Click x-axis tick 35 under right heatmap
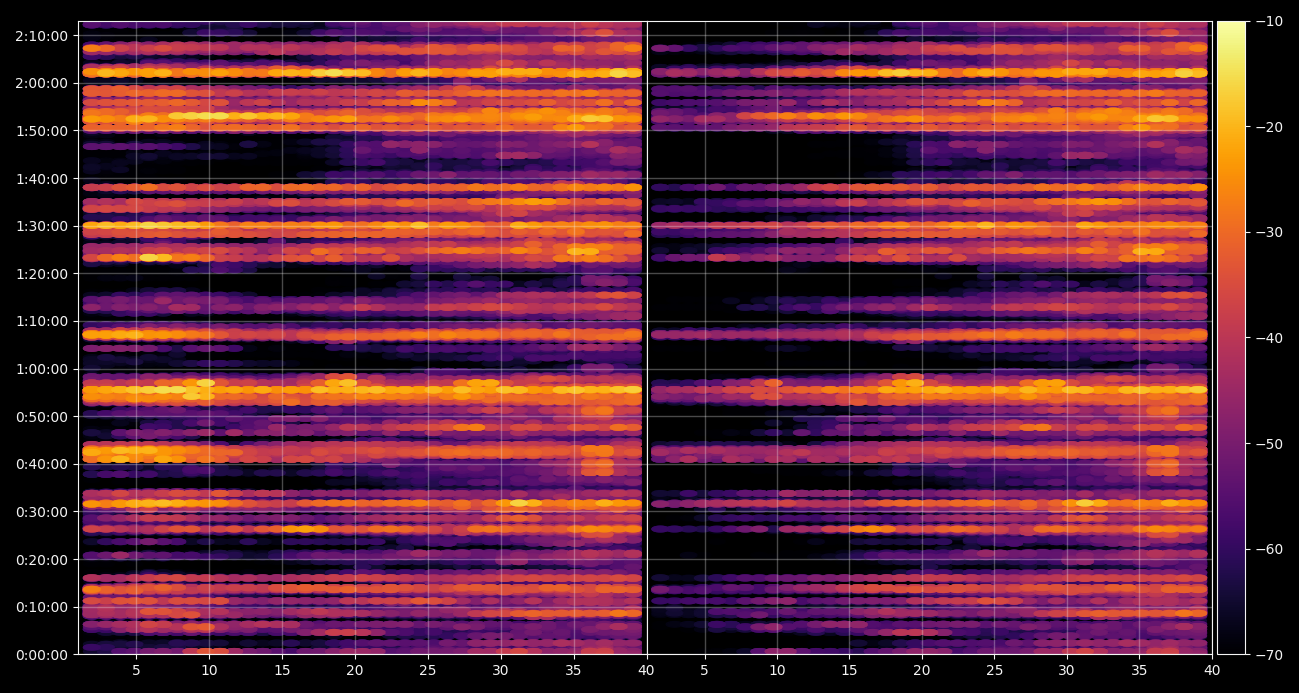 (x=1139, y=670)
